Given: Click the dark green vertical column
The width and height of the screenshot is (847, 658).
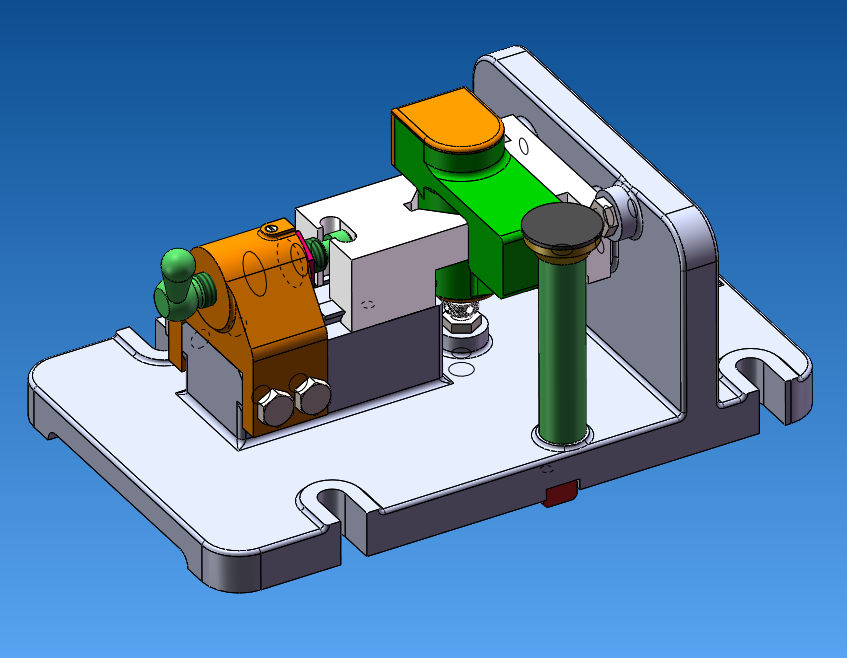Looking at the screenshot, I should [563, 351].
